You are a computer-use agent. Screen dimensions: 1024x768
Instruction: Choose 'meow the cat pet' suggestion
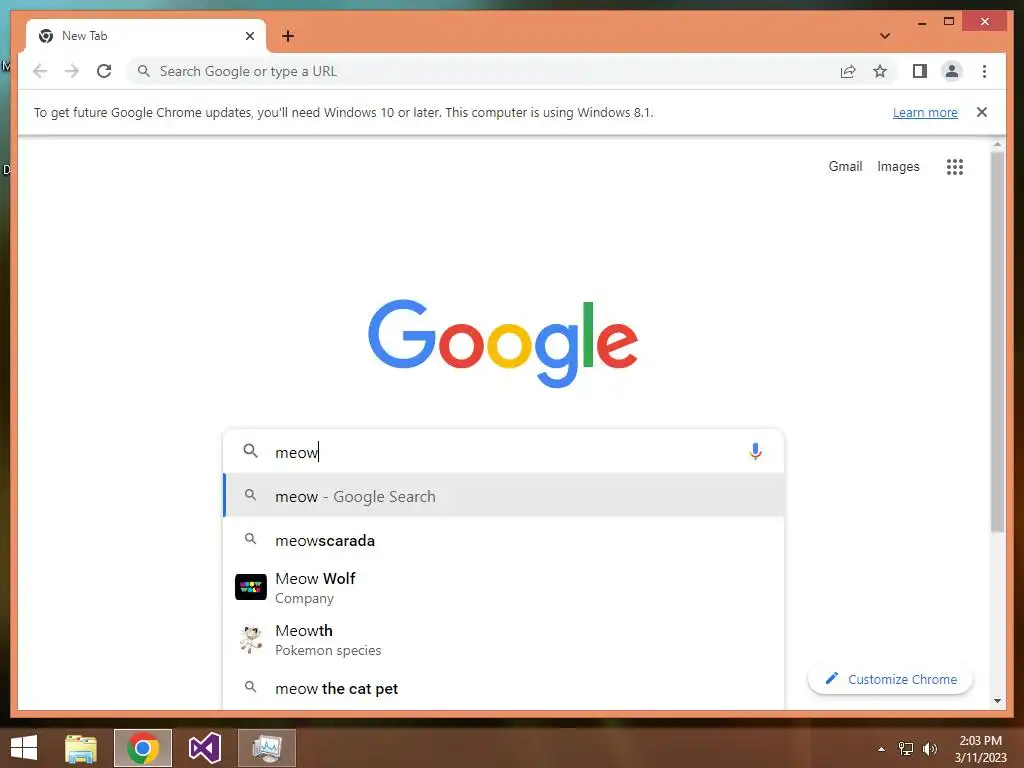point(504,688)
